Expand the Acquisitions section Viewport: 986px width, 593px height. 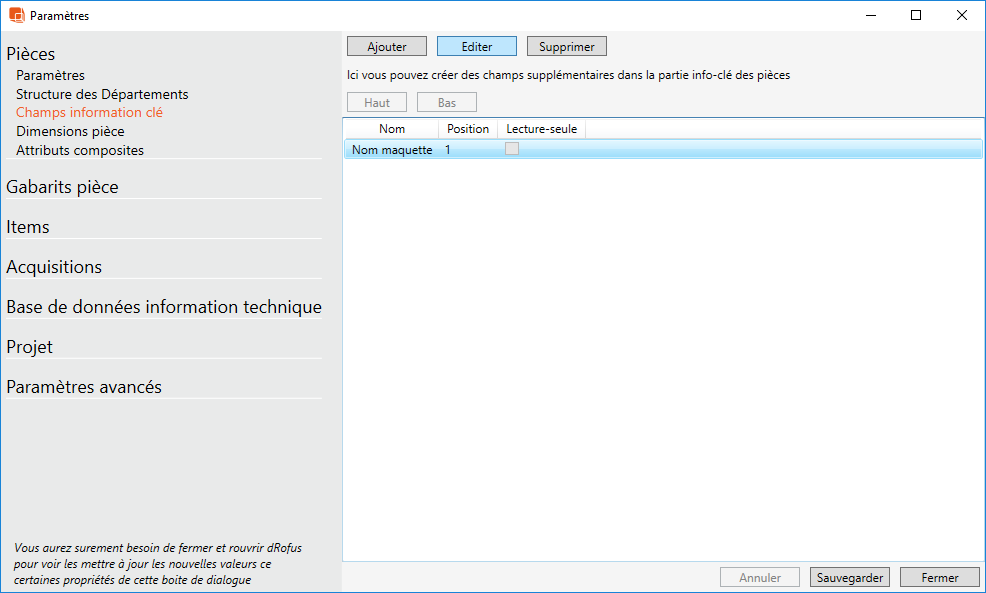pyautogui.click(x=54, y=267)
